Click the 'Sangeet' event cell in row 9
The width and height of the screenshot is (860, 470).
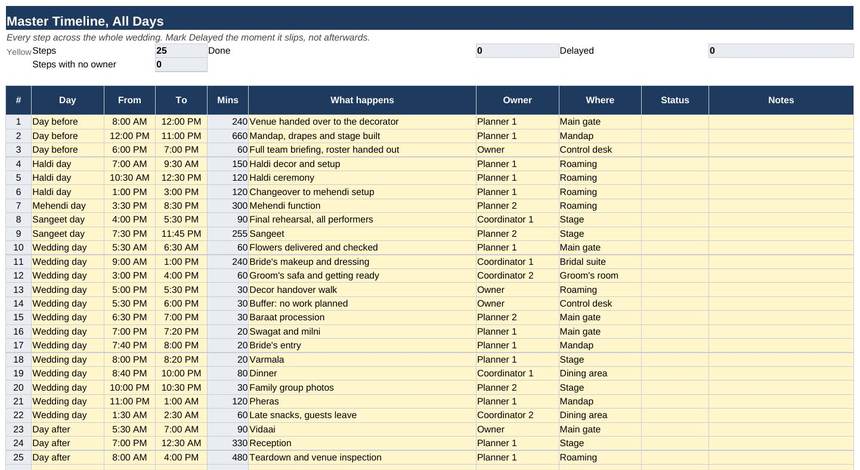pos(362,234)
